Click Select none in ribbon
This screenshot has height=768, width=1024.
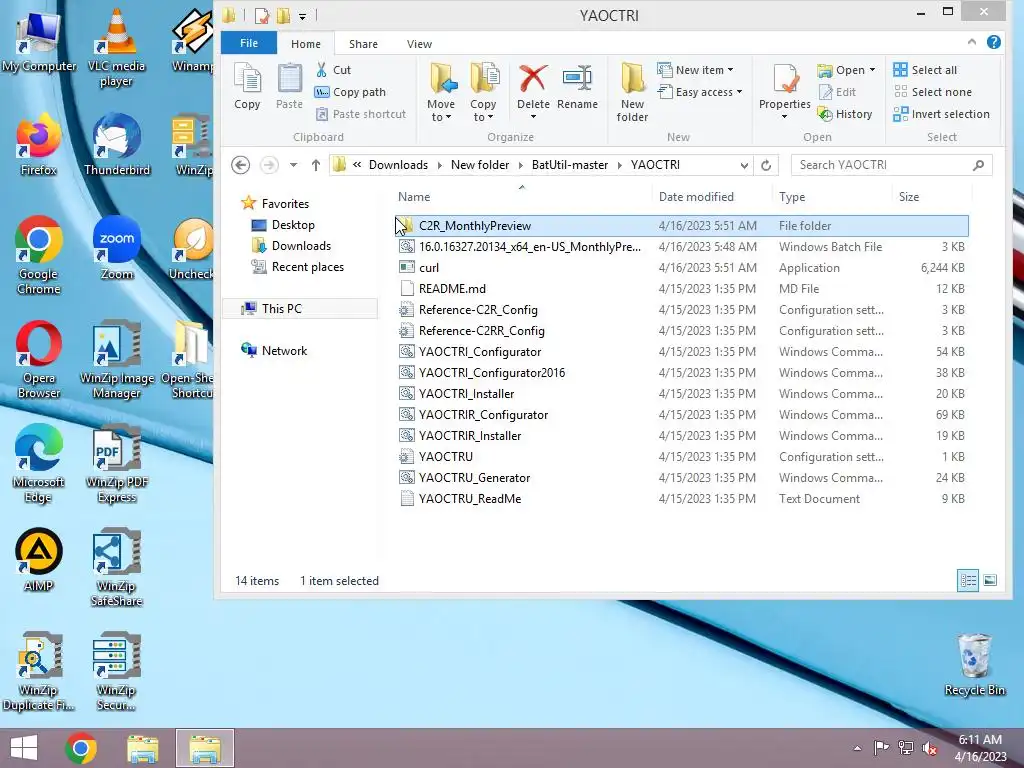(933, 92)
